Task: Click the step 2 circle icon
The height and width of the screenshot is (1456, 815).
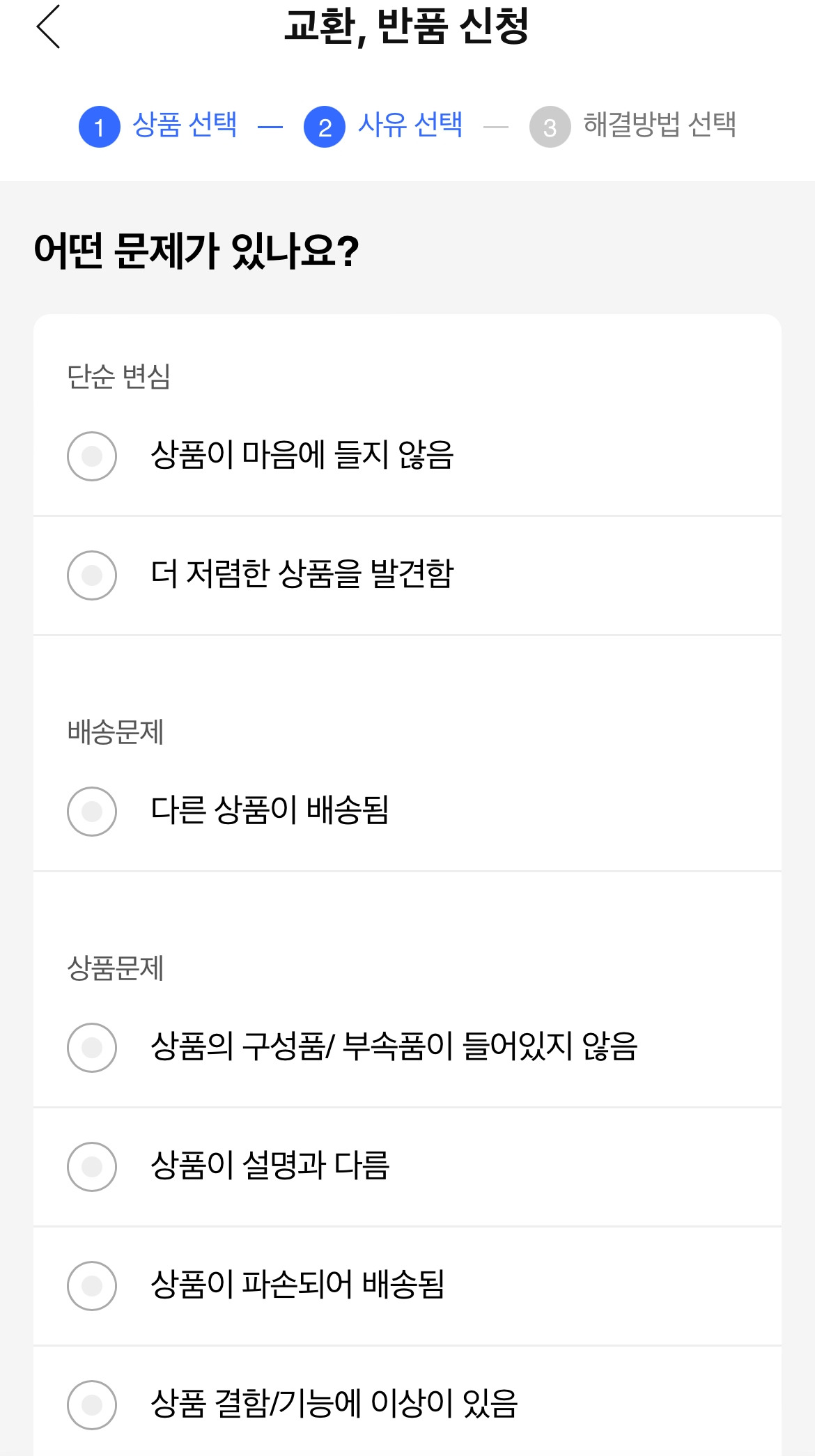Action: click(325, 127)
